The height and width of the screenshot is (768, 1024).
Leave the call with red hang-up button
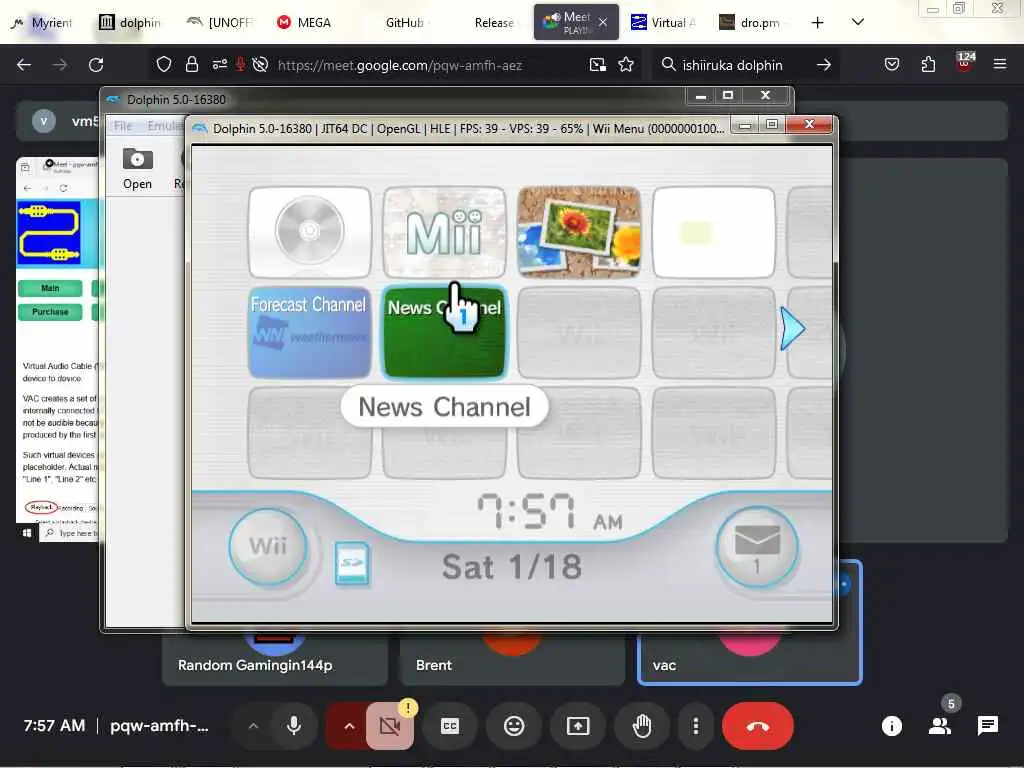[x=758, y=726]
